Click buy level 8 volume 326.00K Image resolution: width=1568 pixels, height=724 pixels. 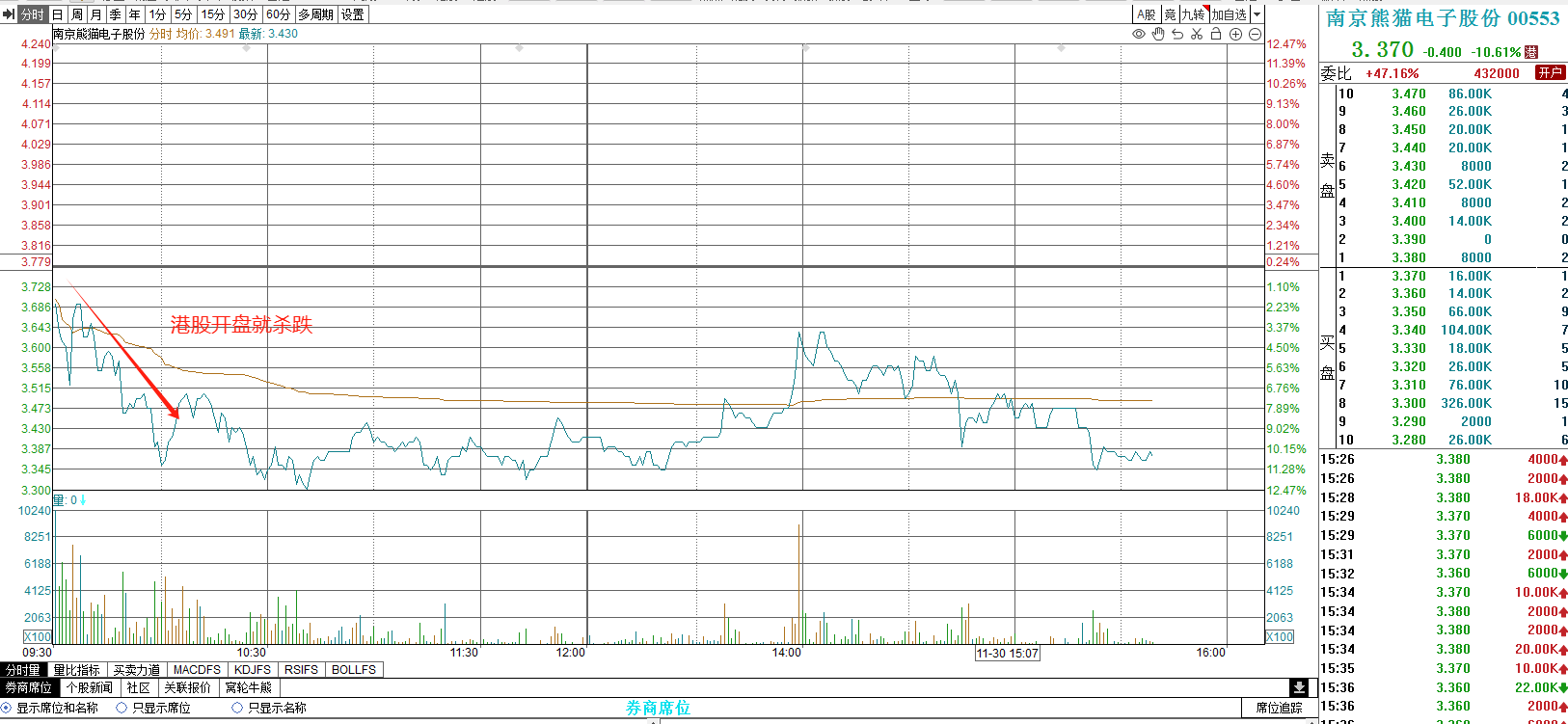pos(1466,403)
